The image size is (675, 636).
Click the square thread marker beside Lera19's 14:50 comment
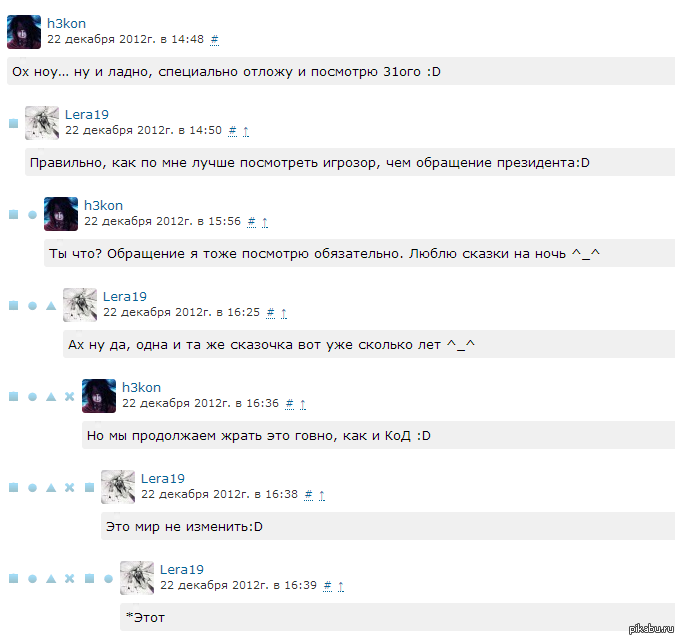click(13, 124)
